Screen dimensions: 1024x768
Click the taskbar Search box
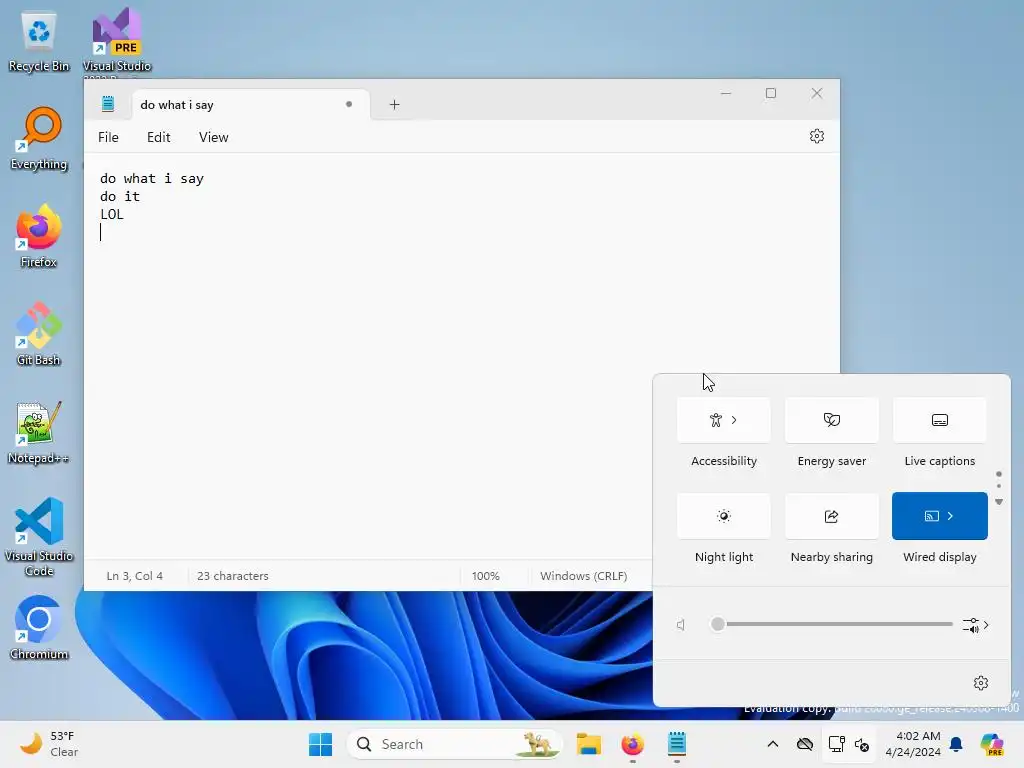point(455,744)
